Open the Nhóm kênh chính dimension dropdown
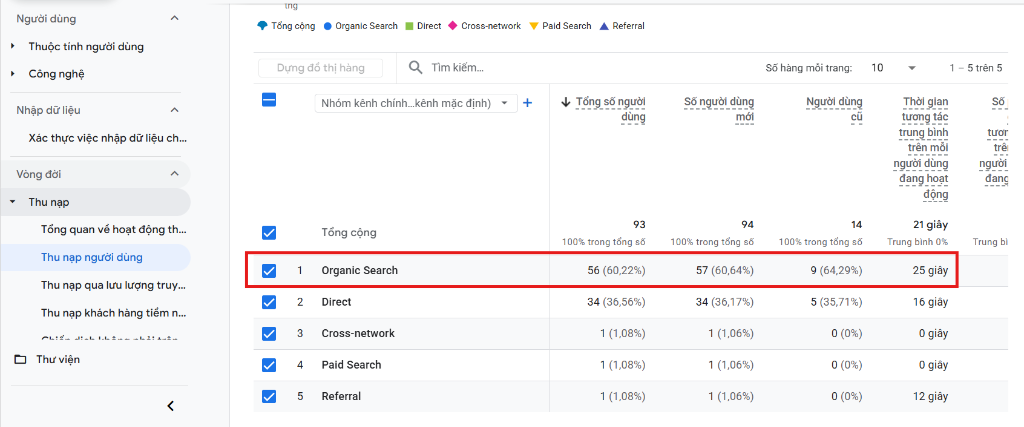Image resolution: width=1024 pixels, height=427 pixels. [x=416, y=103]
